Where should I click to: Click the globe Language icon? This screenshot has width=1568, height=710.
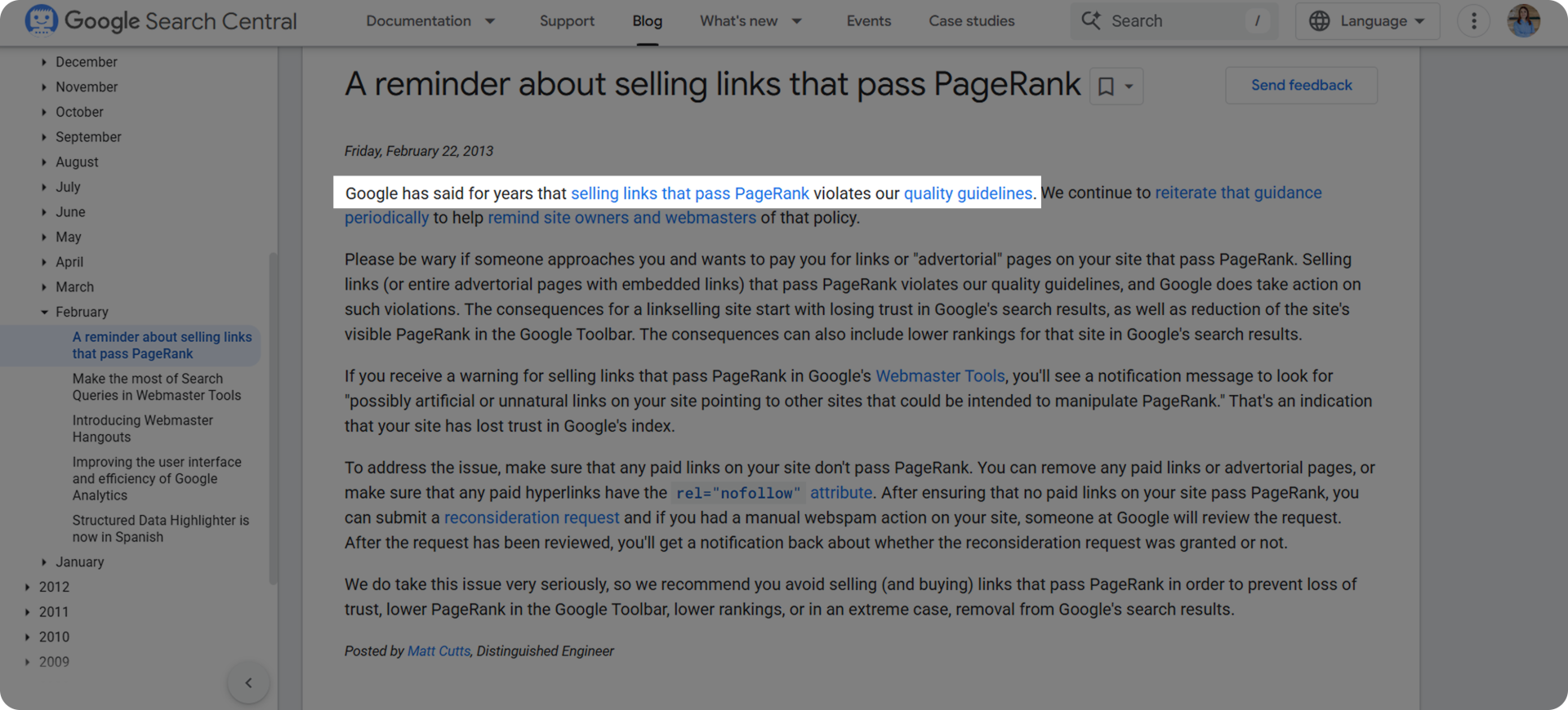point(1319,21)
